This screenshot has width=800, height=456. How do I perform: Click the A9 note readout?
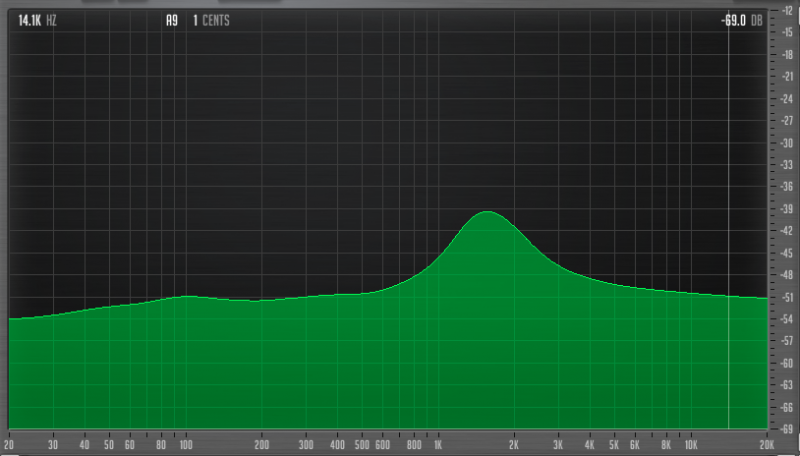pos(172,19)
